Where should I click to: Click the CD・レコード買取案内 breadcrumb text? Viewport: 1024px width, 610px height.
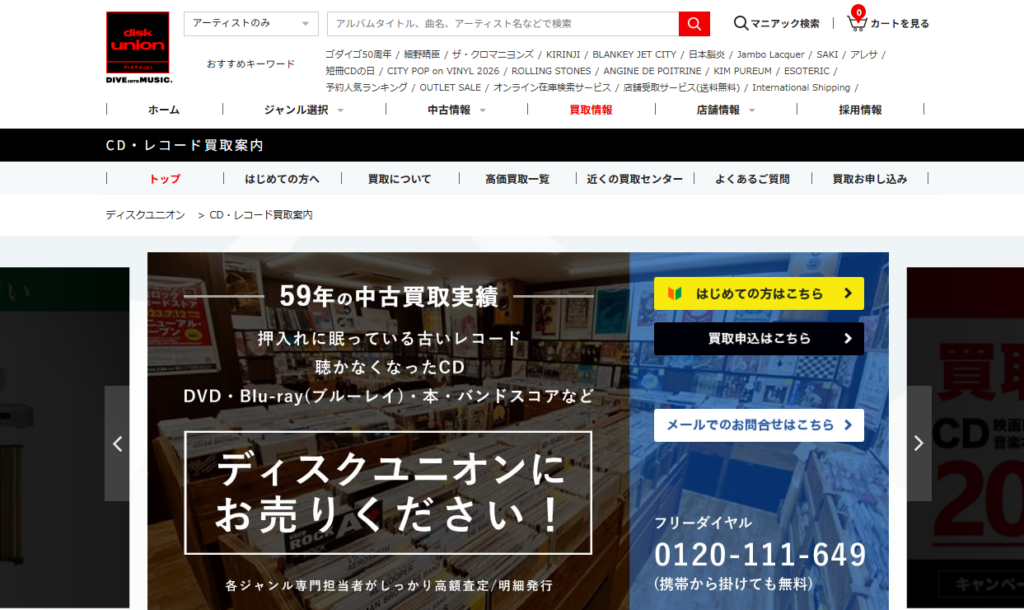261,215
